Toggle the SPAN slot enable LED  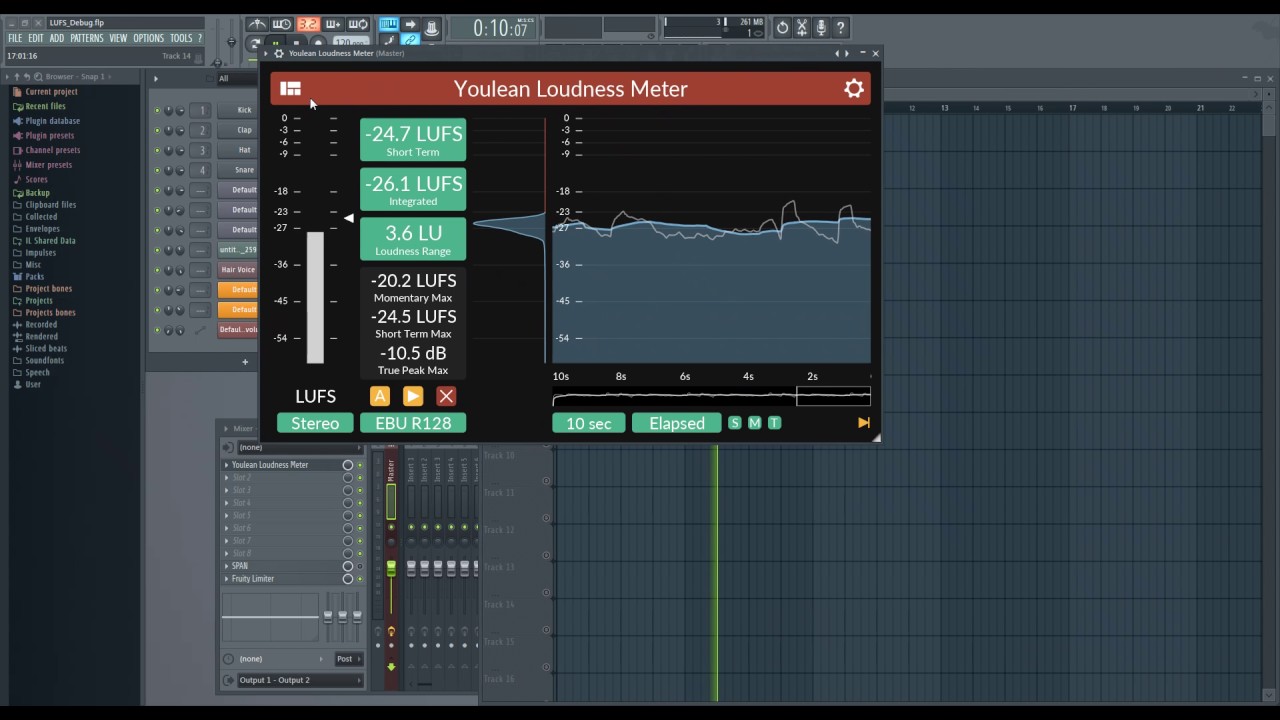360,566
